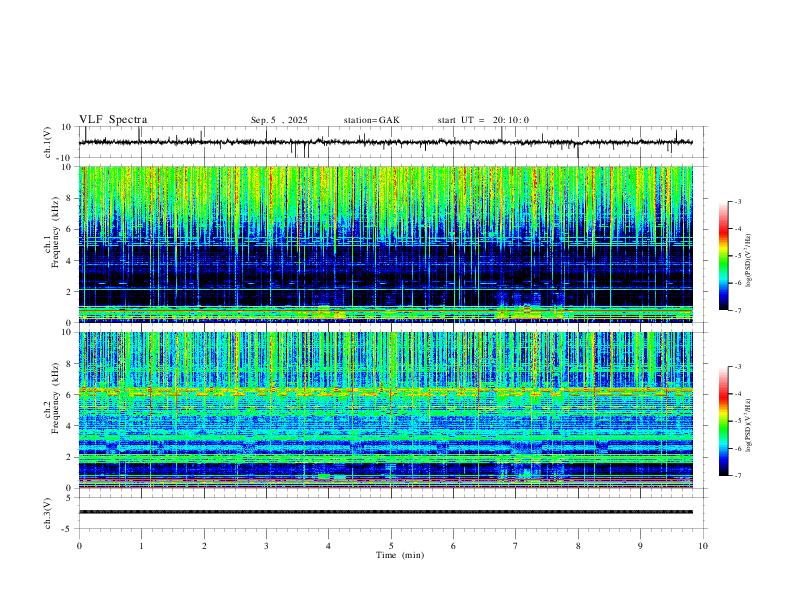
Task: Click time axis tick label "3"
Action: pyautogui.click(x=266, y=546)
